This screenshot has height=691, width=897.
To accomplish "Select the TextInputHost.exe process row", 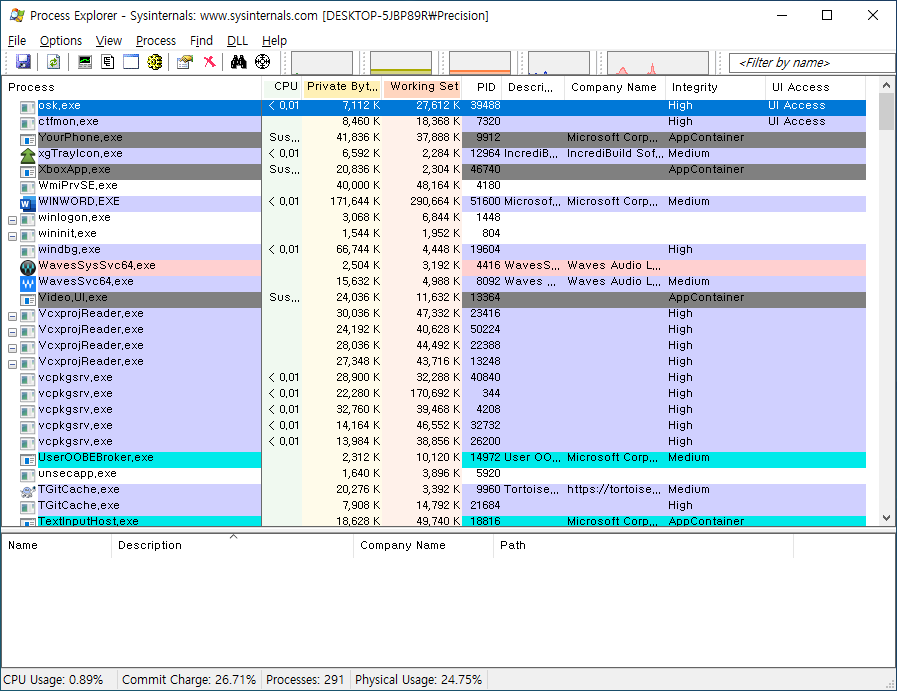I will (x=434, y=521).
